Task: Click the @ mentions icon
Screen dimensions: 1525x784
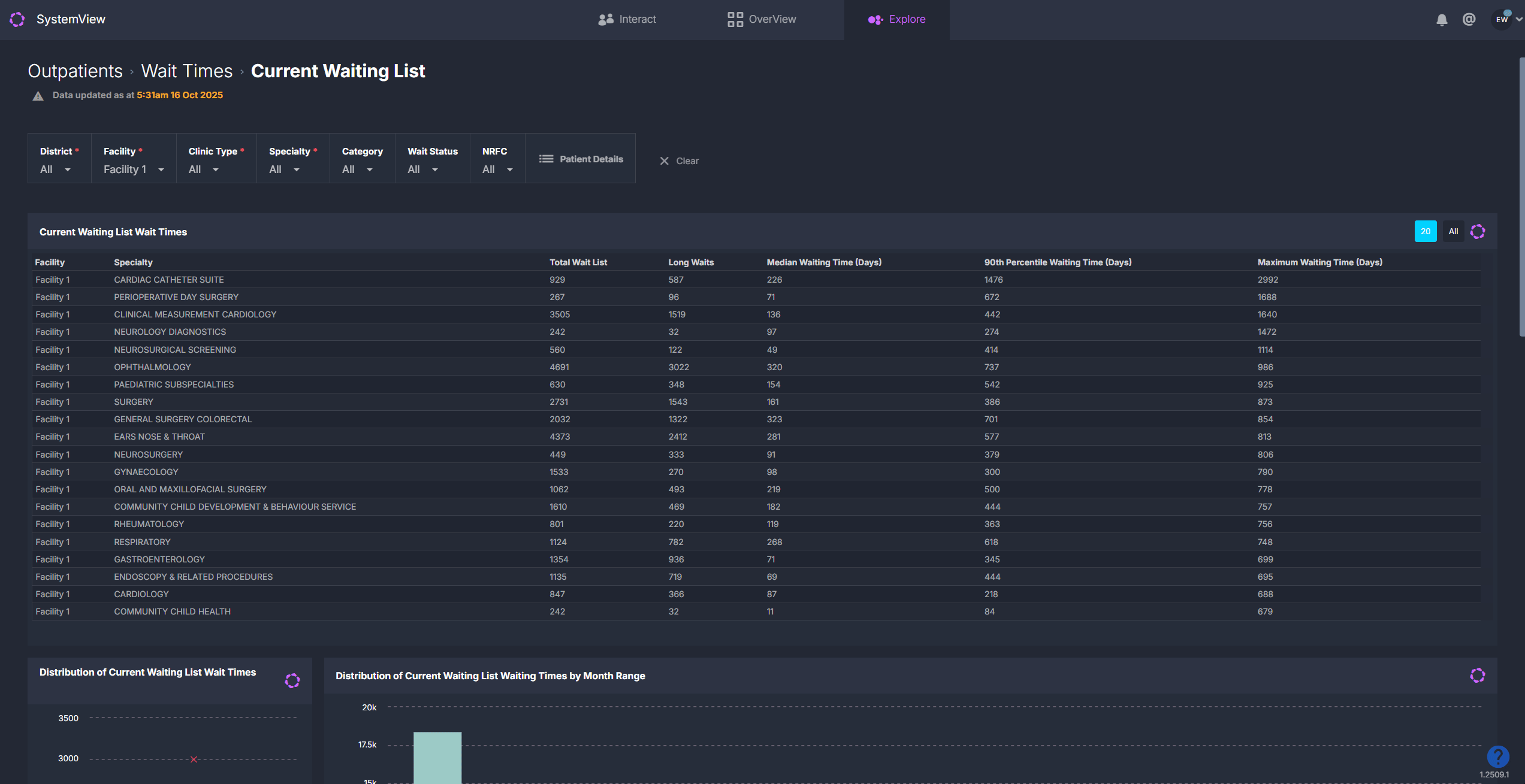Action: (x=1469, y=20)
